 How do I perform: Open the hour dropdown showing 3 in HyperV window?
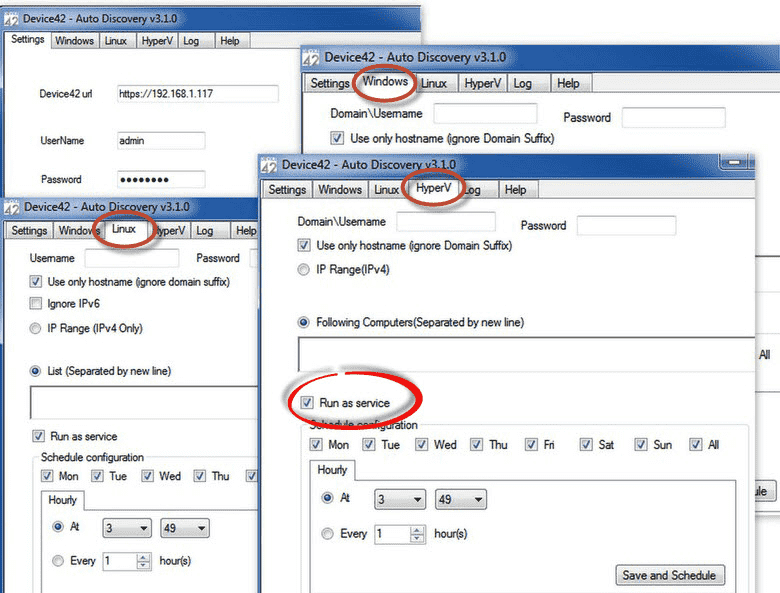click(400, 499)
